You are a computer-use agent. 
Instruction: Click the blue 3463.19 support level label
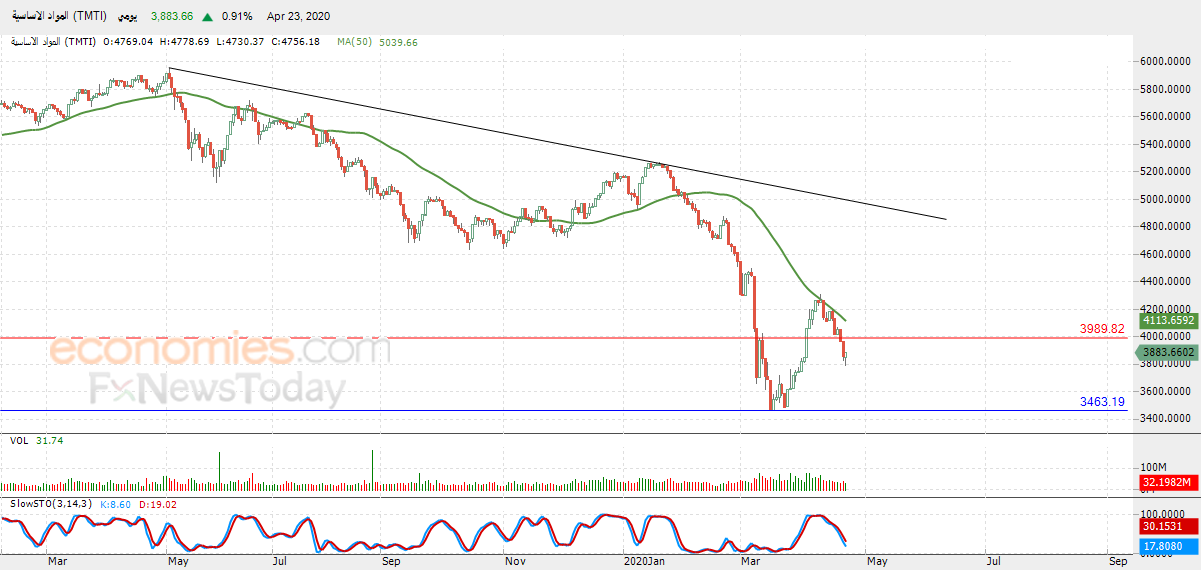(x=1102, y=402)
